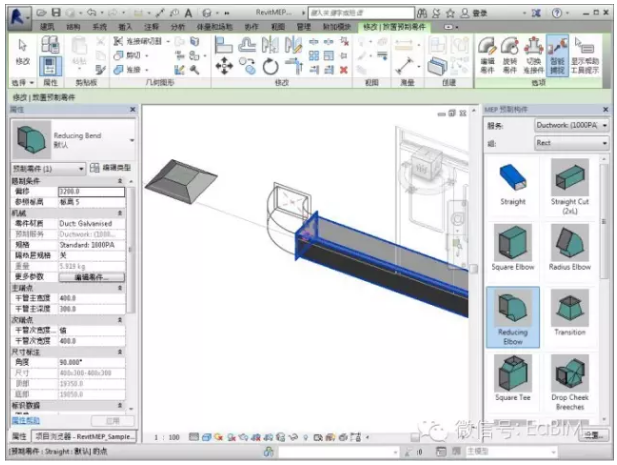Collapse the 机械 properties section
Viewport: 617px width, 465px height.
click(120, 213)
